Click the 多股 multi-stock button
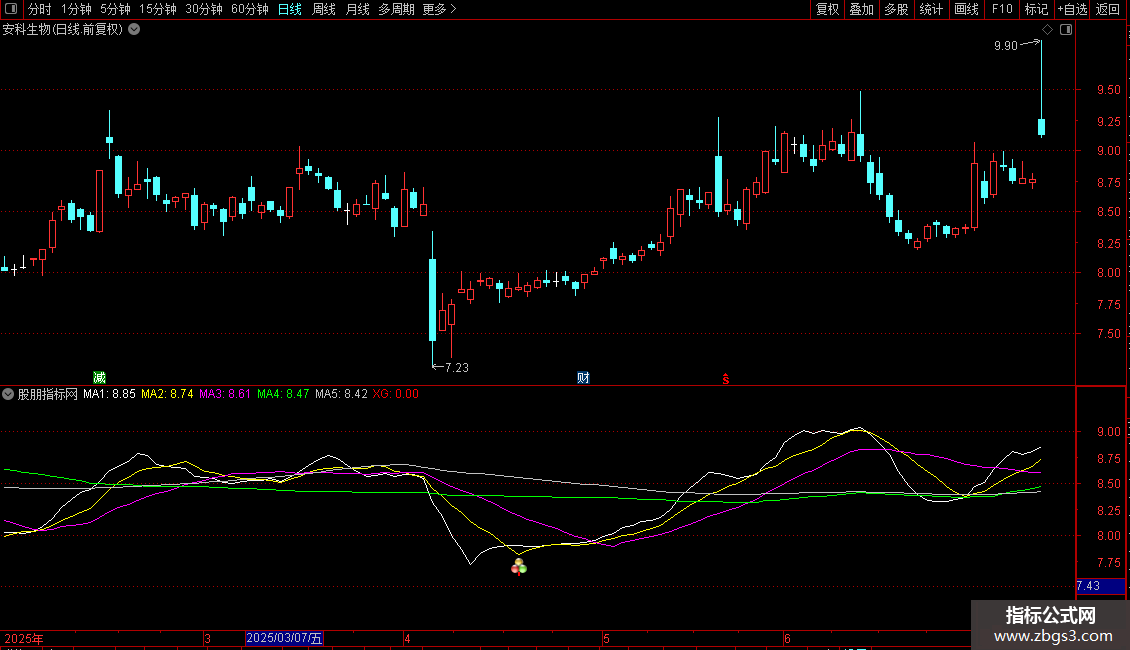1130x650 pixels. (x=897, y=9)
